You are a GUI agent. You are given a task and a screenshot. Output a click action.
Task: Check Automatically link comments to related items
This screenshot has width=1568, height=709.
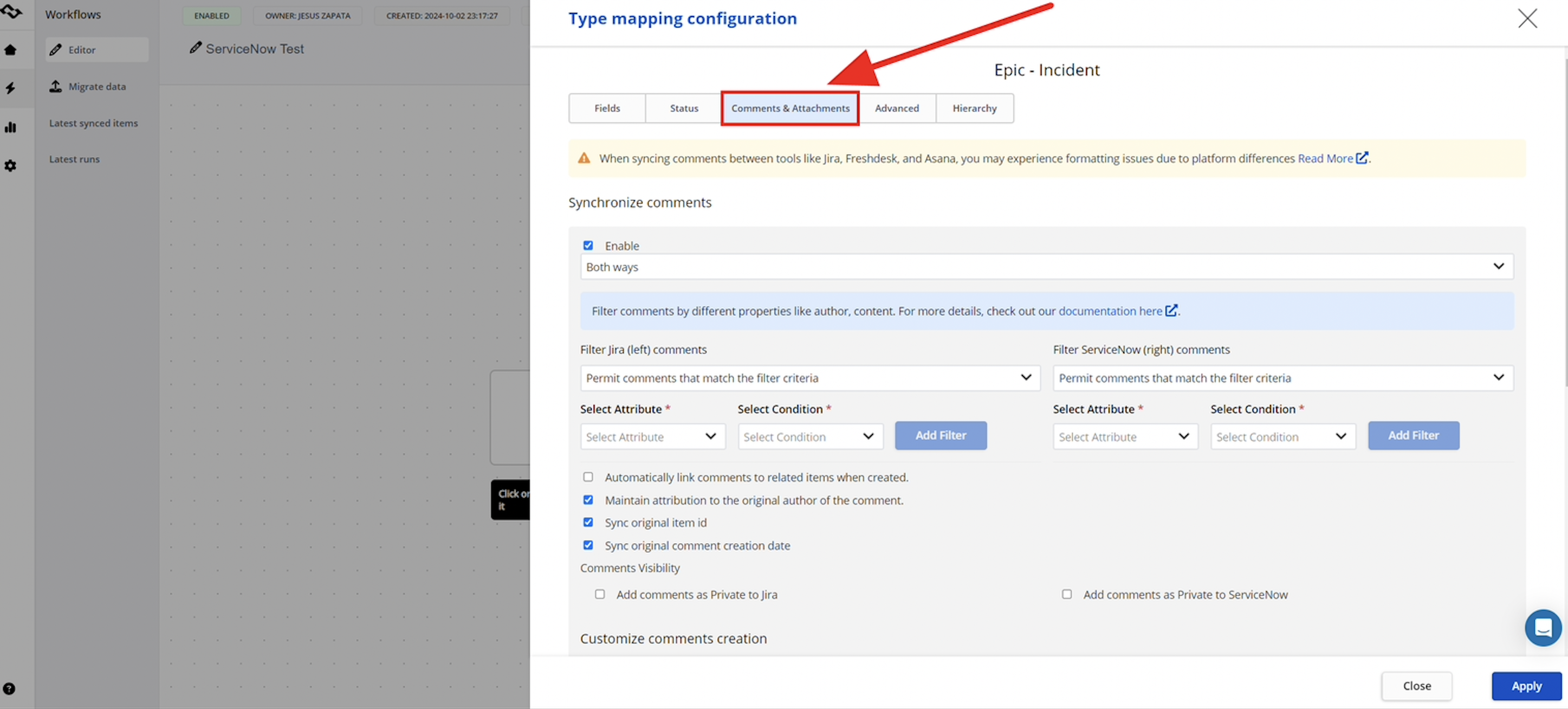click(x=588, y=477)
